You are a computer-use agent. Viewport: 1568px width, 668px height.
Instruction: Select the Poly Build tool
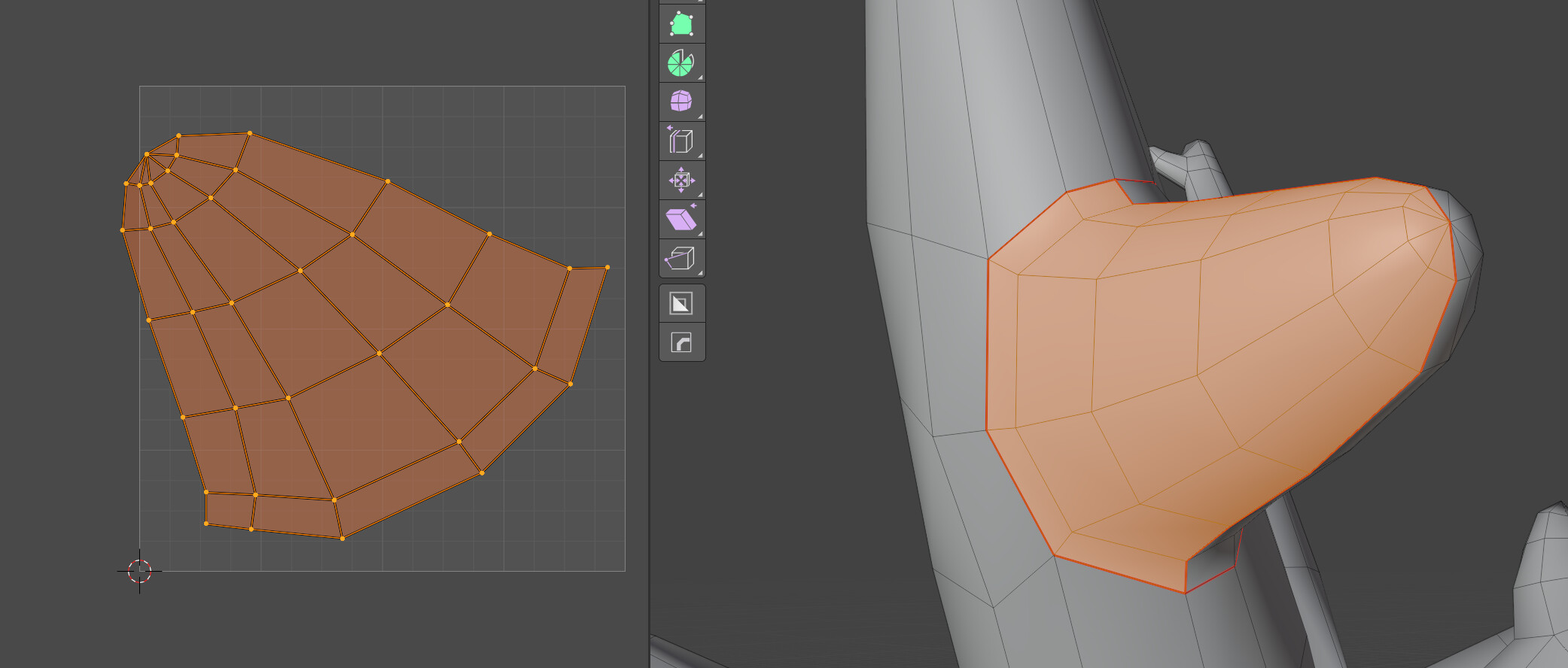point(682,24)
